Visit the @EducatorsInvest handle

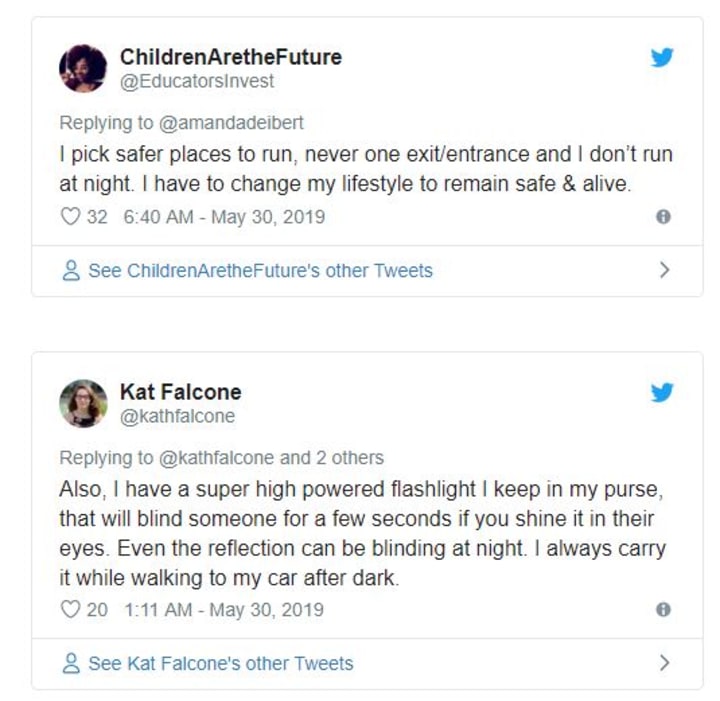click(196, 81)
